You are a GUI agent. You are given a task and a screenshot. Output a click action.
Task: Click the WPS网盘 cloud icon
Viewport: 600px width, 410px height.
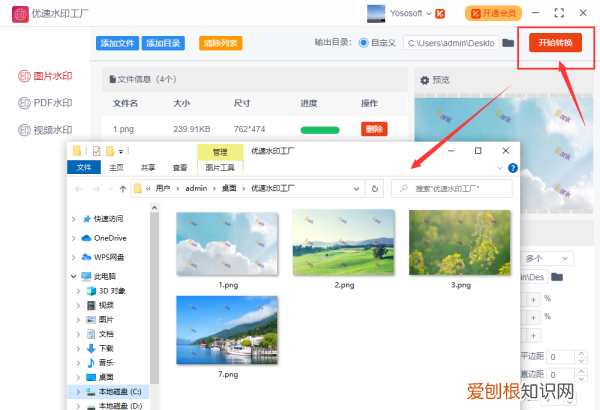[86, 257]
